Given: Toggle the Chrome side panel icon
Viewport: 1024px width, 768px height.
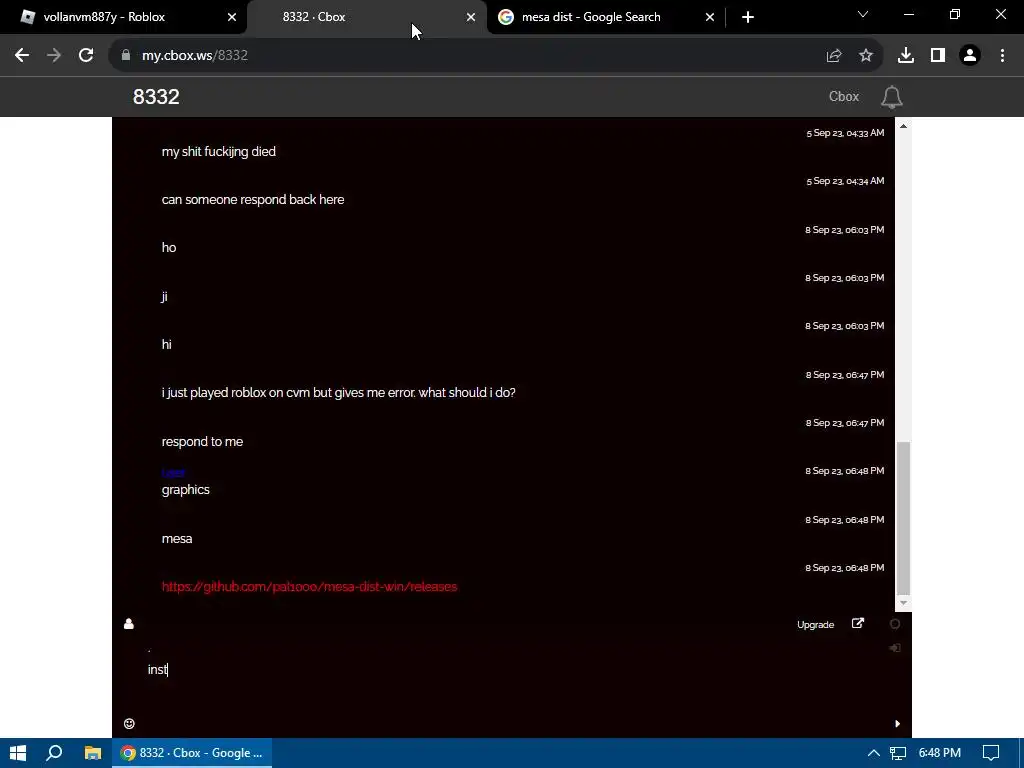Looking at the screenshot, I should click(938, 56).
